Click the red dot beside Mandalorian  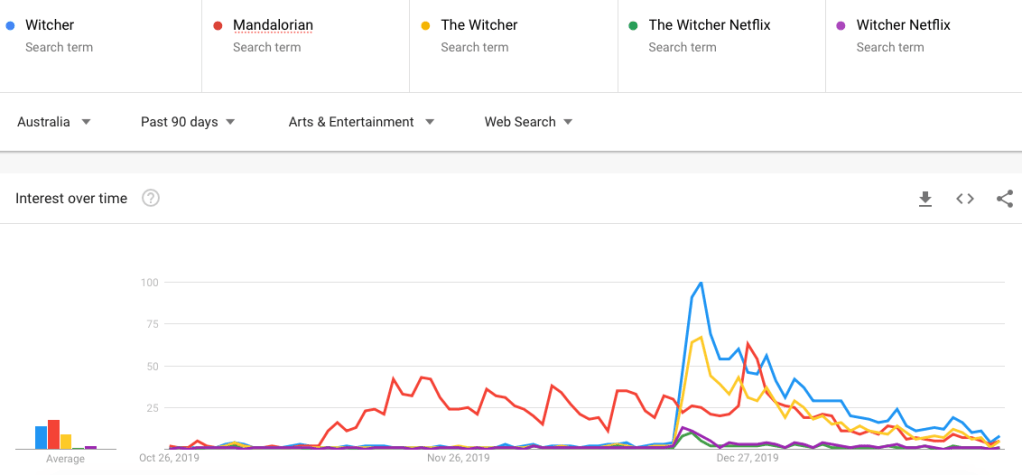[217, 25]
